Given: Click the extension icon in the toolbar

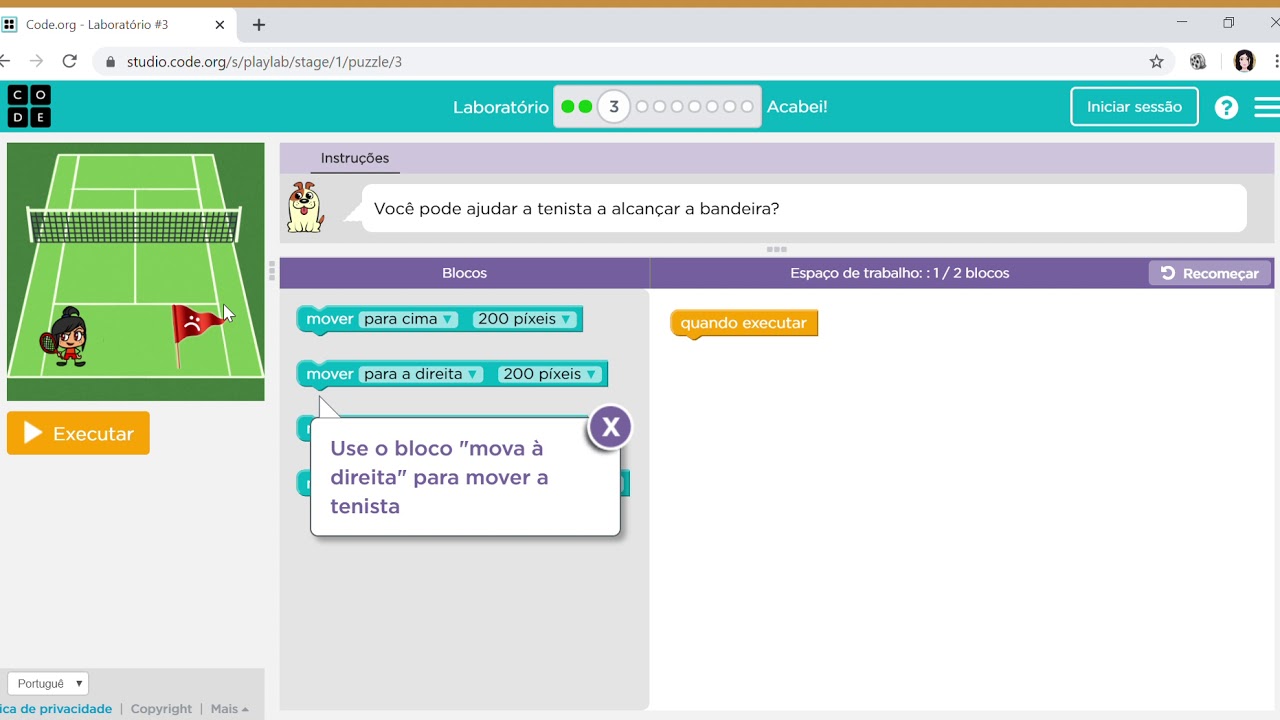Looking at the screenshot, I should (1198, 62).
